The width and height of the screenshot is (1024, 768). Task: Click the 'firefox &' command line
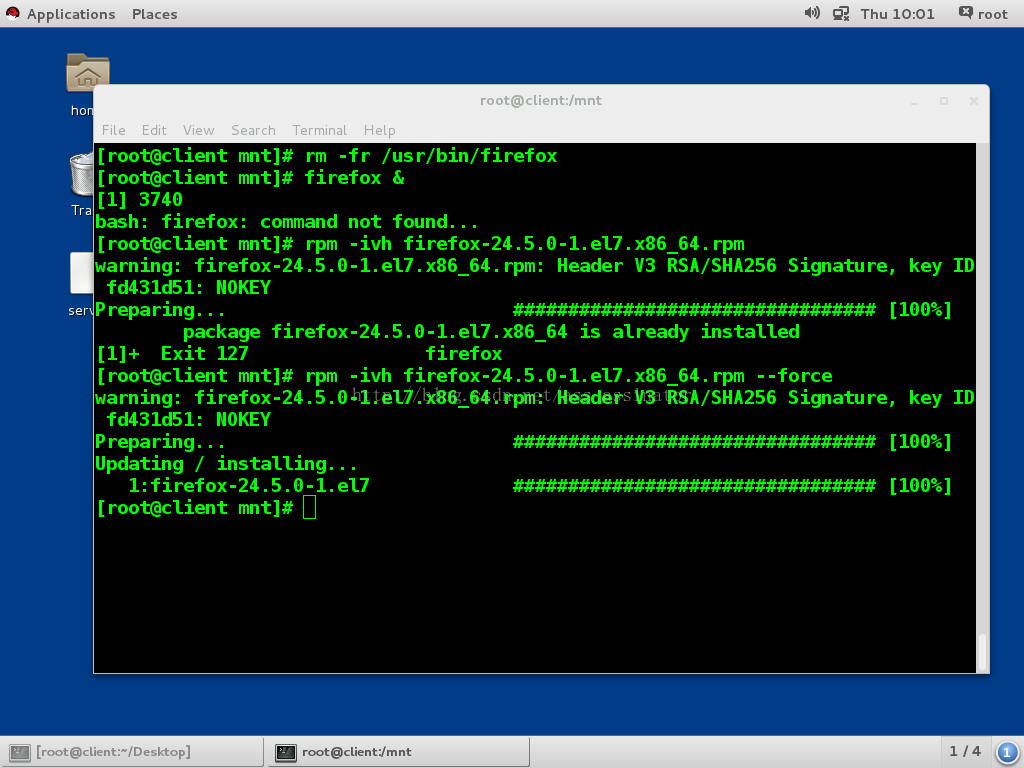click(x=250, y=178)
